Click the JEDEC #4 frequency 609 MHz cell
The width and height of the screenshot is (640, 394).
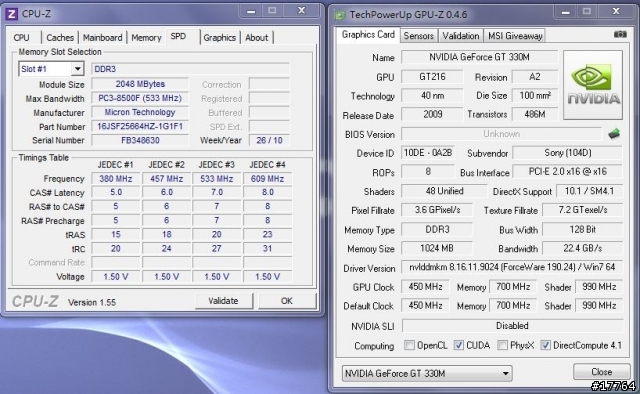click(x=267, y=178)
